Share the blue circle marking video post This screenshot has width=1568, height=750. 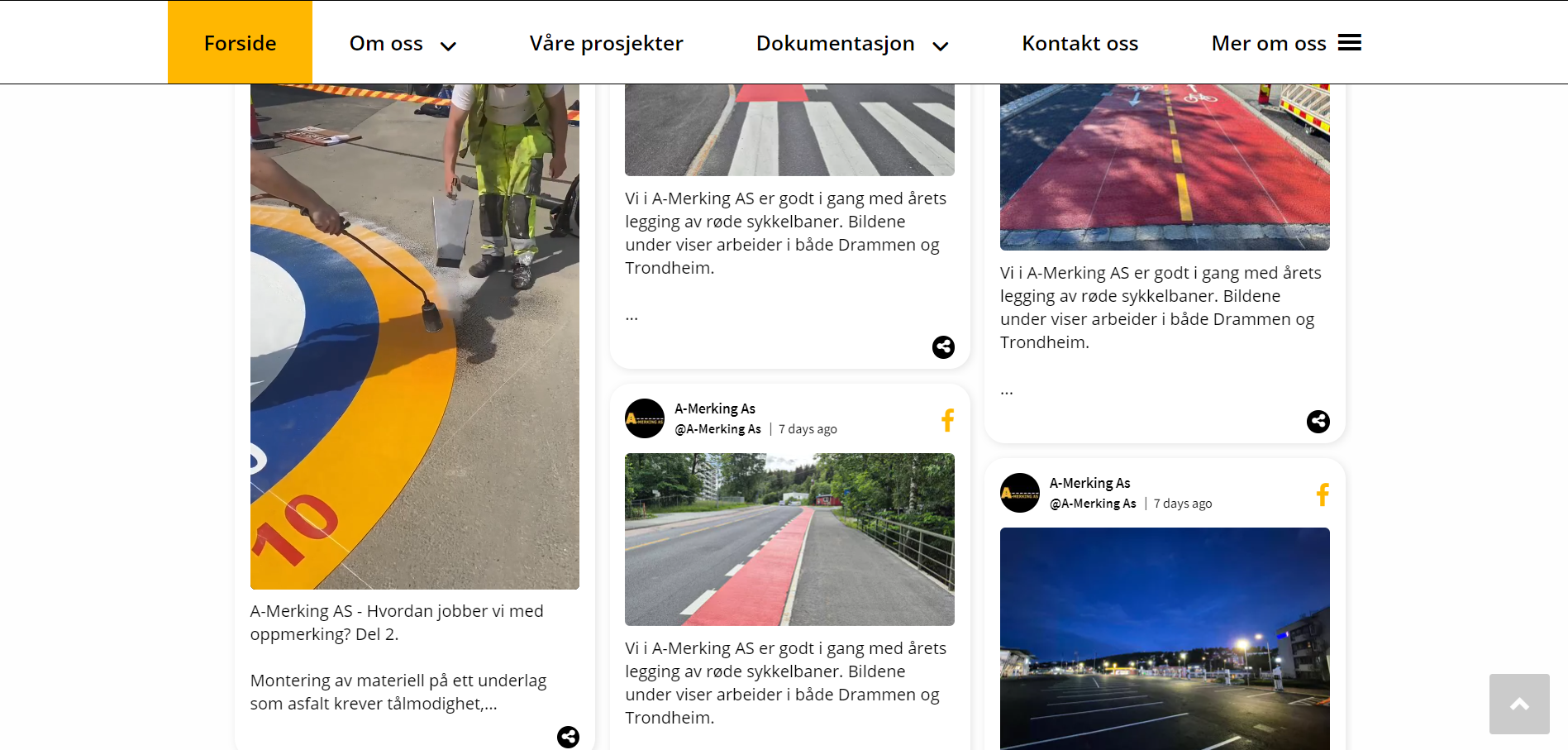[568, 737]
